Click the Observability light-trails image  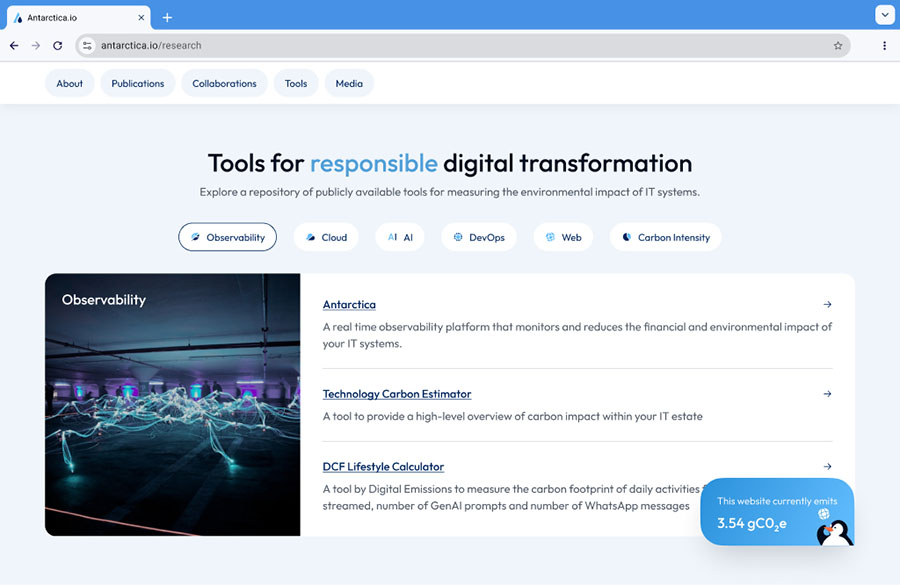pyautogui.click(x=173, y=405)
